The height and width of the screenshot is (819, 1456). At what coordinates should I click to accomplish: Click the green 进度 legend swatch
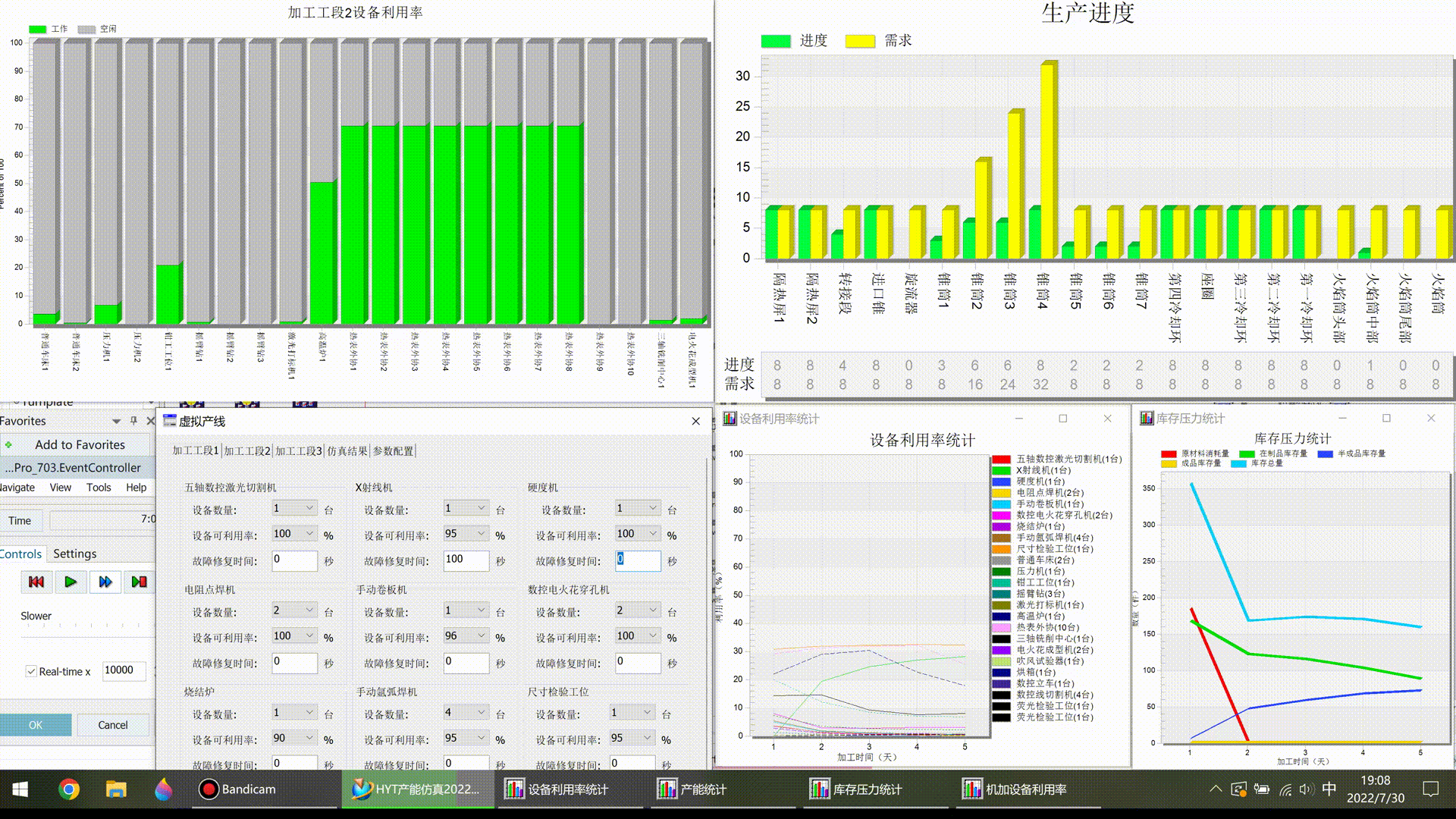[x=776, y=41]
